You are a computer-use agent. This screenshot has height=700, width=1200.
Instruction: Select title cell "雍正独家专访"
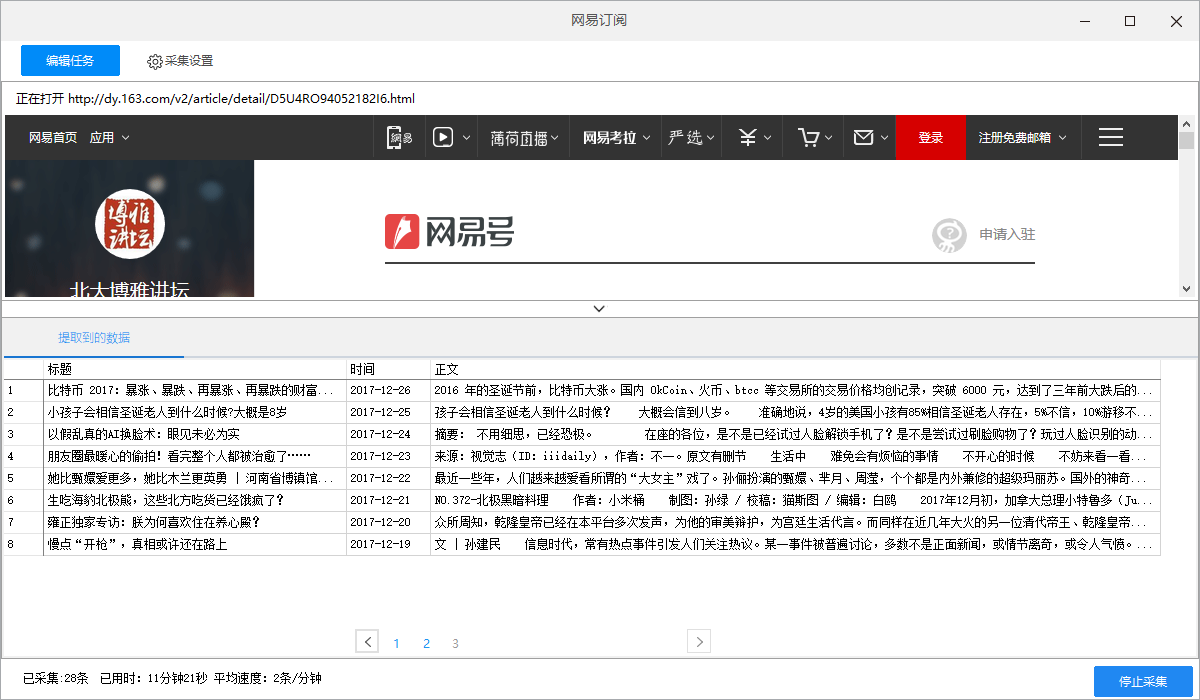195,522
